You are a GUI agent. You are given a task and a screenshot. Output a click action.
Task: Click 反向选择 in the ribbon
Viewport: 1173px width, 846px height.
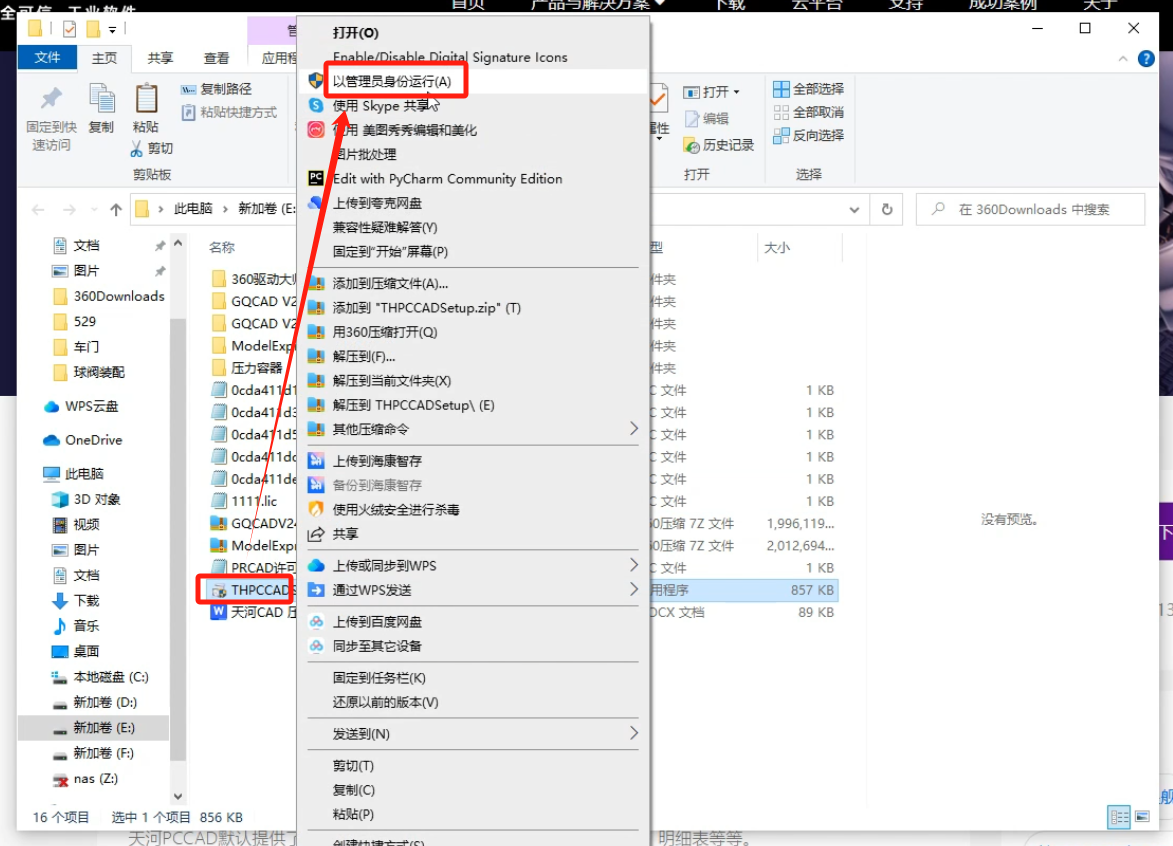click(x=808, y=135)
